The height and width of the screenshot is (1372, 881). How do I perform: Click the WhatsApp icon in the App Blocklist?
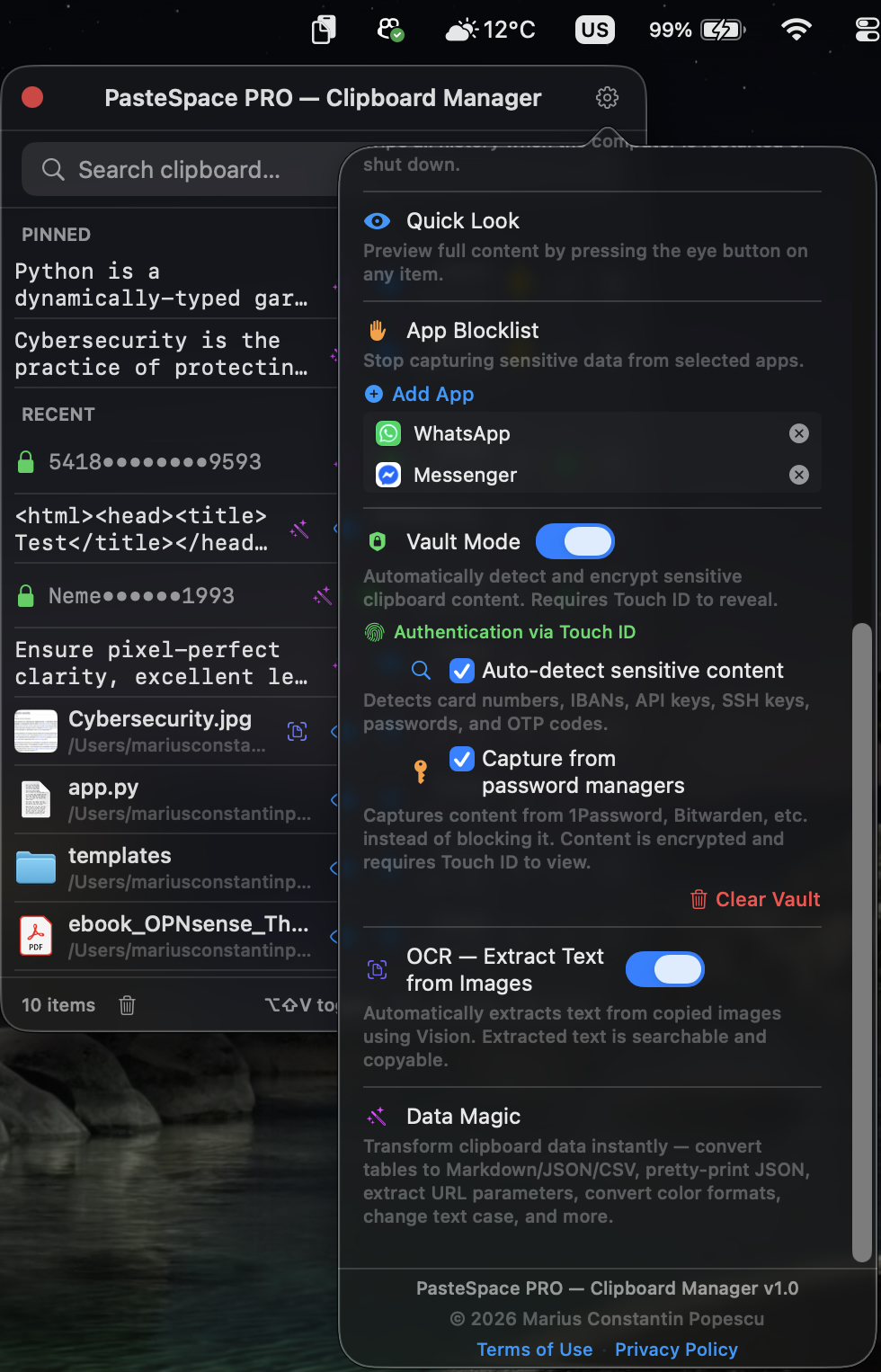pos(387,433)
